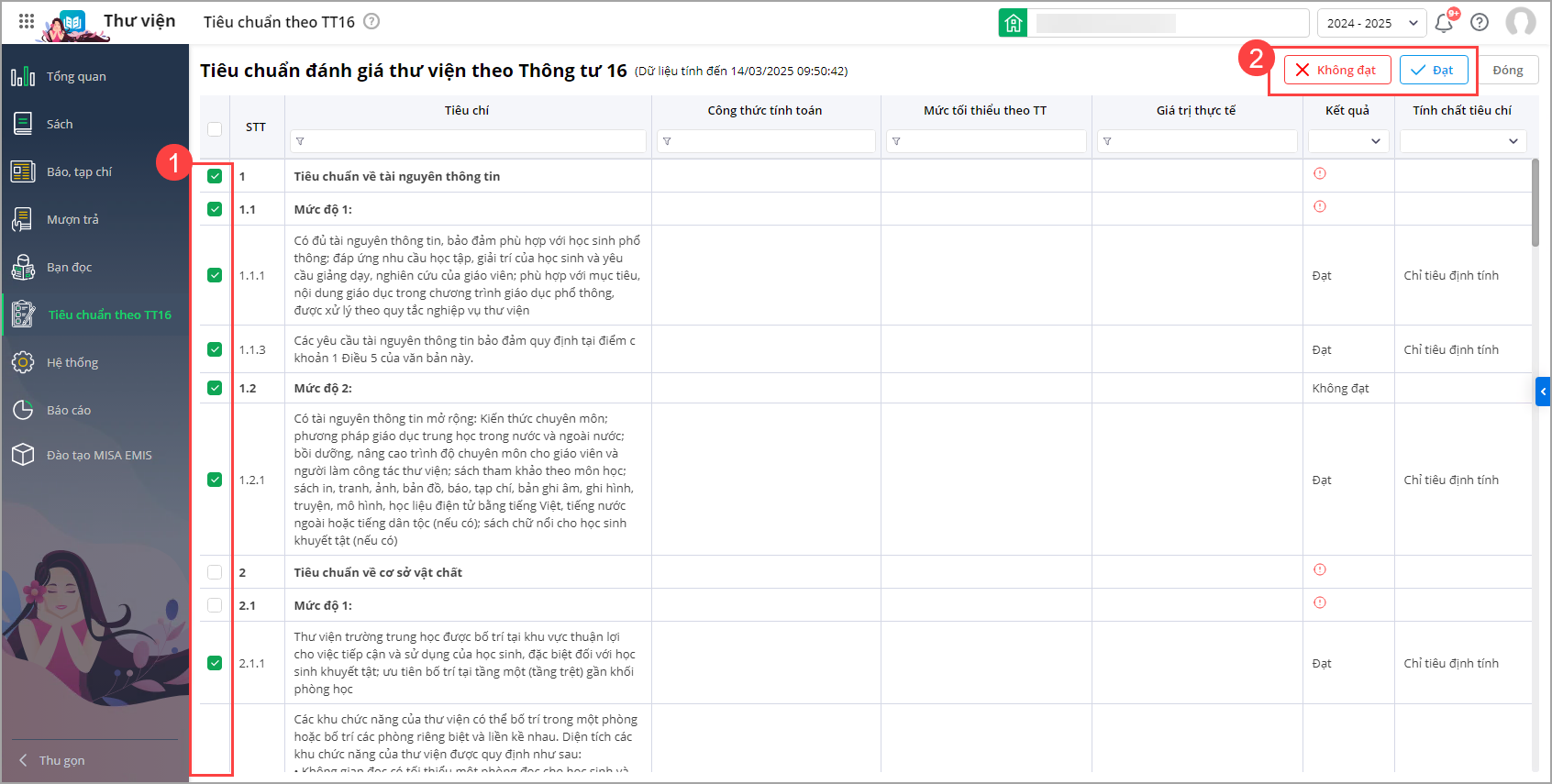The width and height of the screenshot is (1552, 784).
Task: Expand the Kết quả filter dropdown
Action: [1347, 141]
